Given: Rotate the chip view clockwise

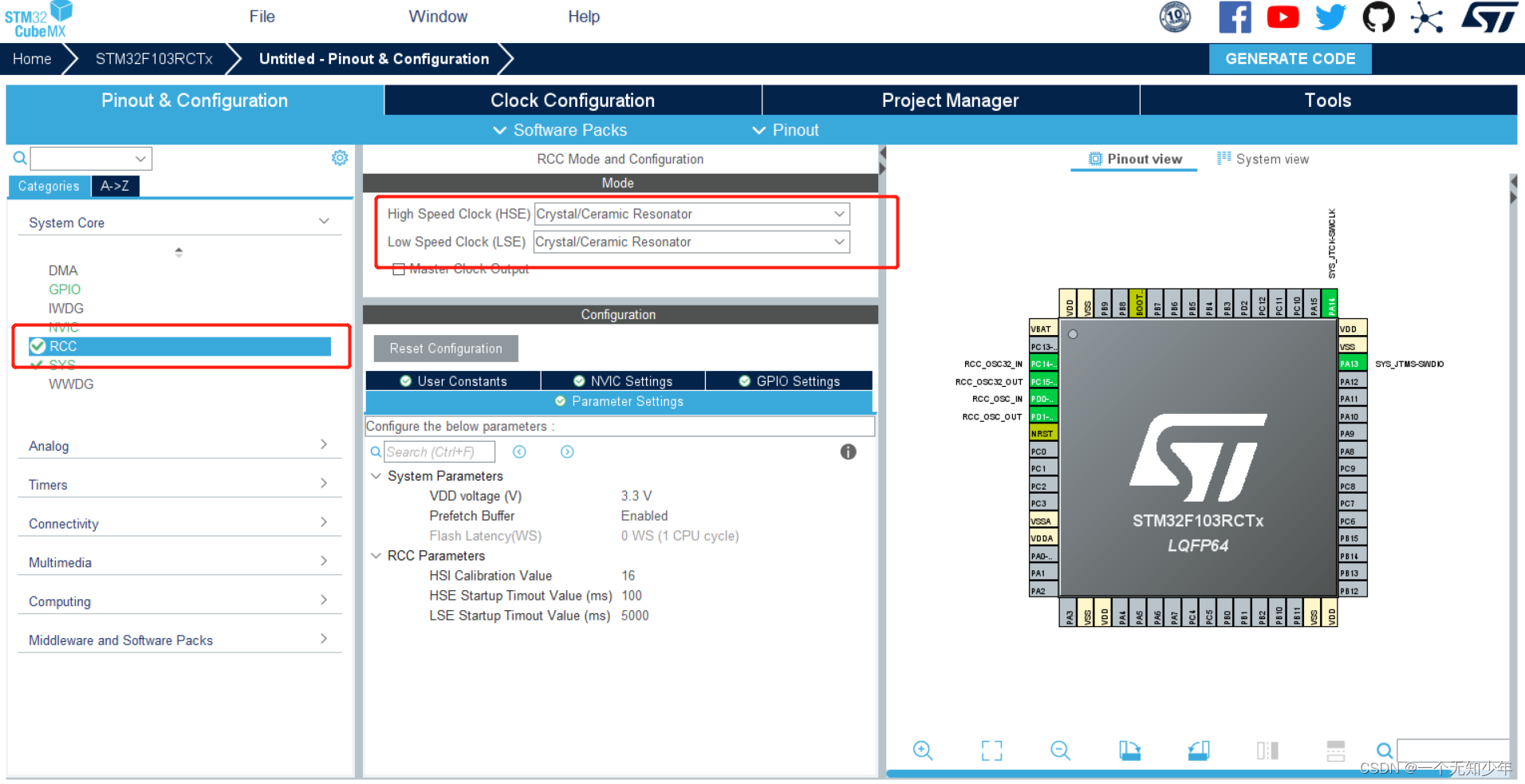Looking at the screenshot, I should (1129, 750).
